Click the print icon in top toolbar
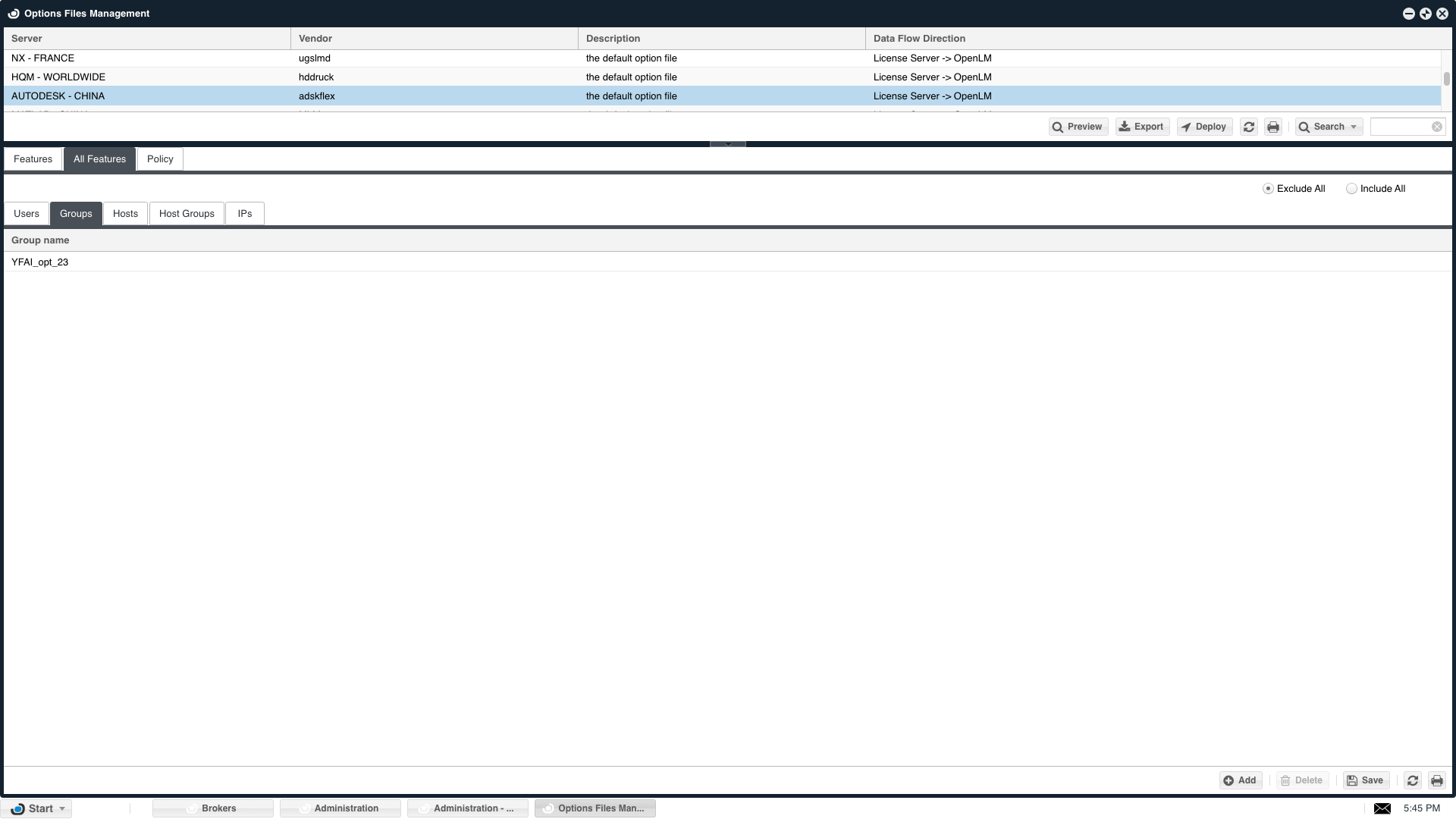 (x=1273, y=127)
